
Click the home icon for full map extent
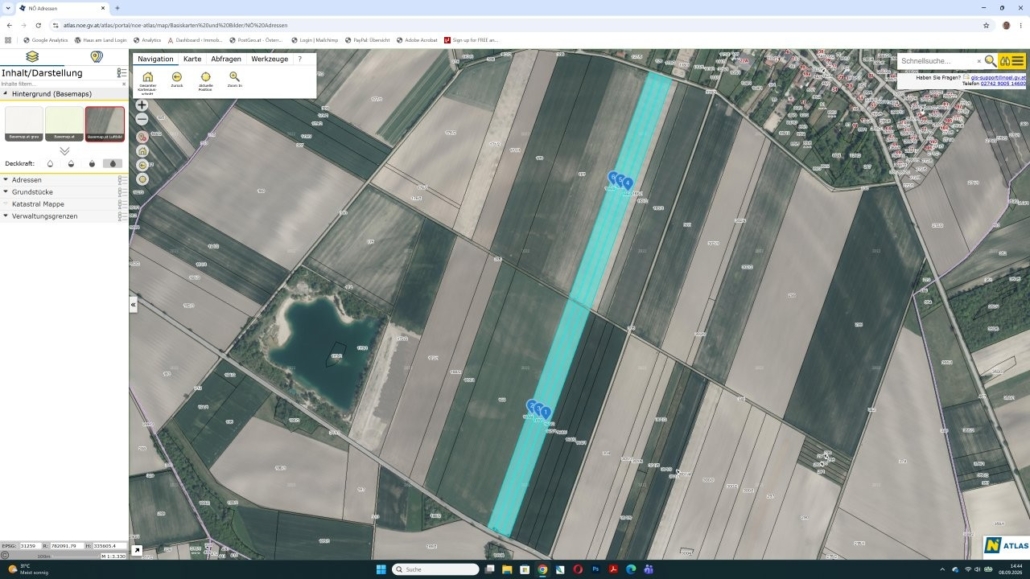148,78
